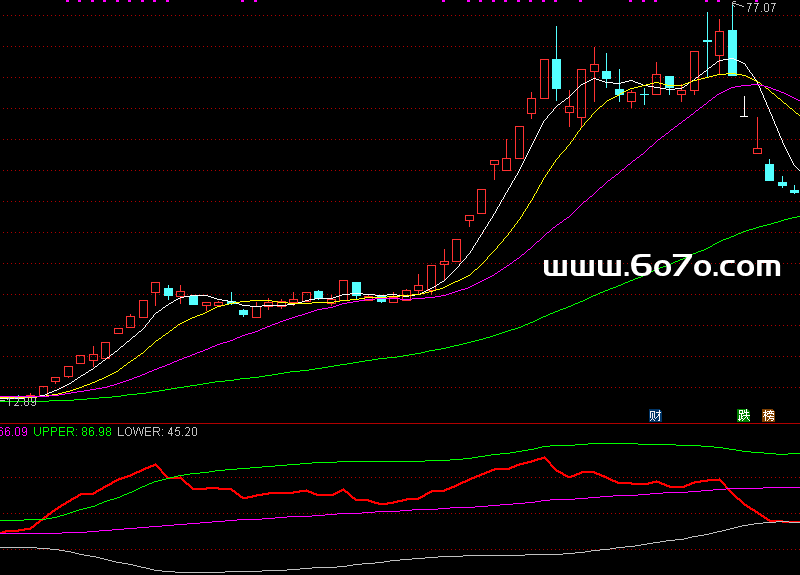
Task: Select the first peak of the red indicator line
Action: pyautogui.click(x=156, y=465)
